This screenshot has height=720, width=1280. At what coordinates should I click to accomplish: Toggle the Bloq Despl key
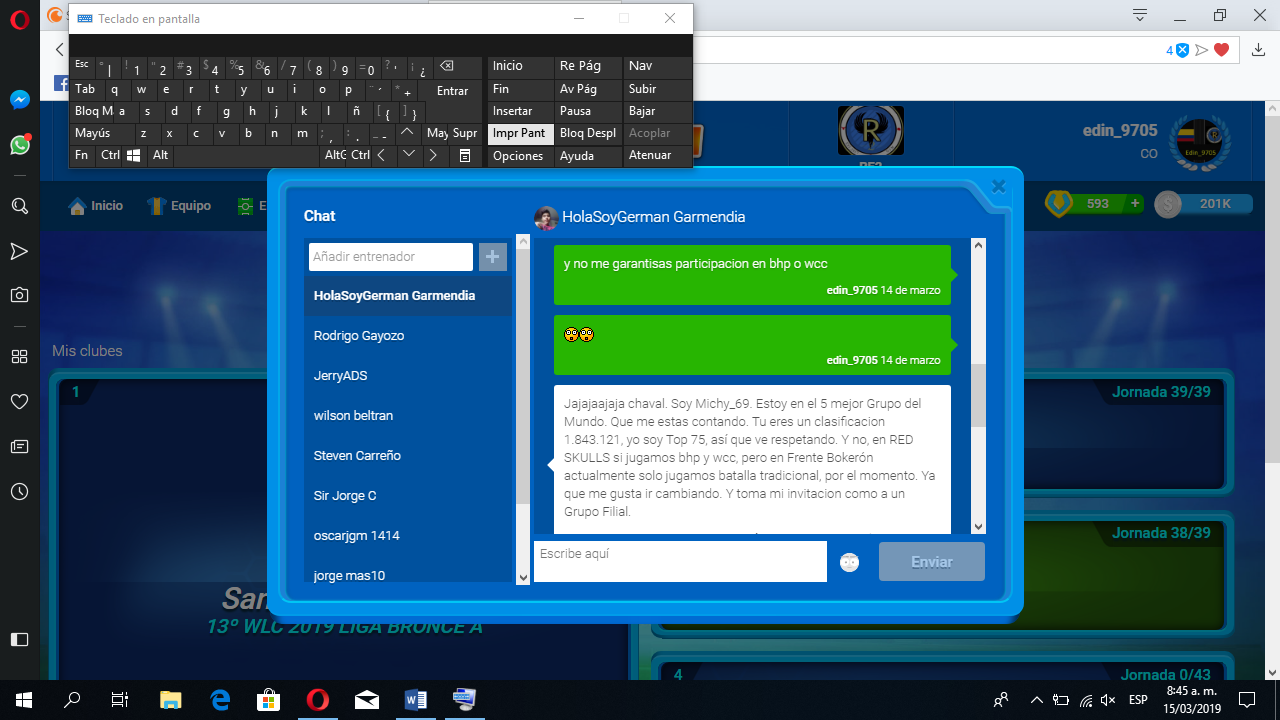(x=588, y=133)
